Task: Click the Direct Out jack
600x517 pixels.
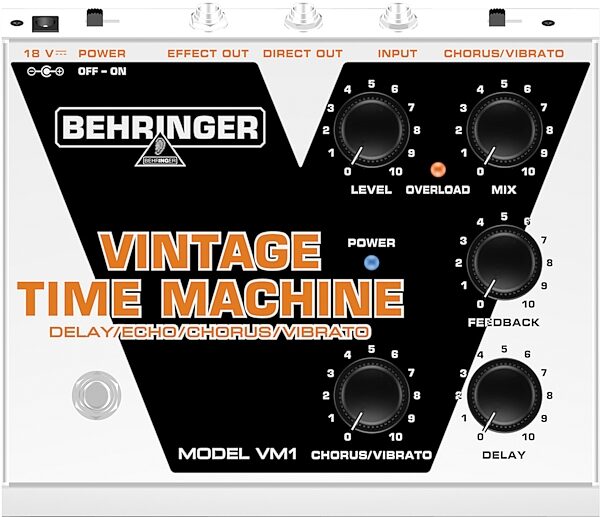Action: [303, 16]
